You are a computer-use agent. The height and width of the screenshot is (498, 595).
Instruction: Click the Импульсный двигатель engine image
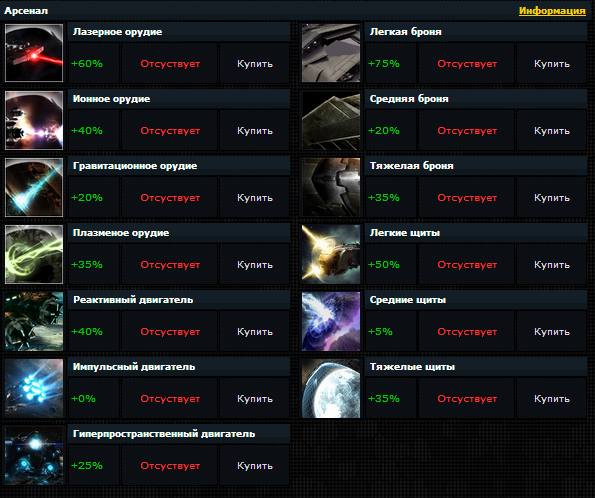click(34, 388)
